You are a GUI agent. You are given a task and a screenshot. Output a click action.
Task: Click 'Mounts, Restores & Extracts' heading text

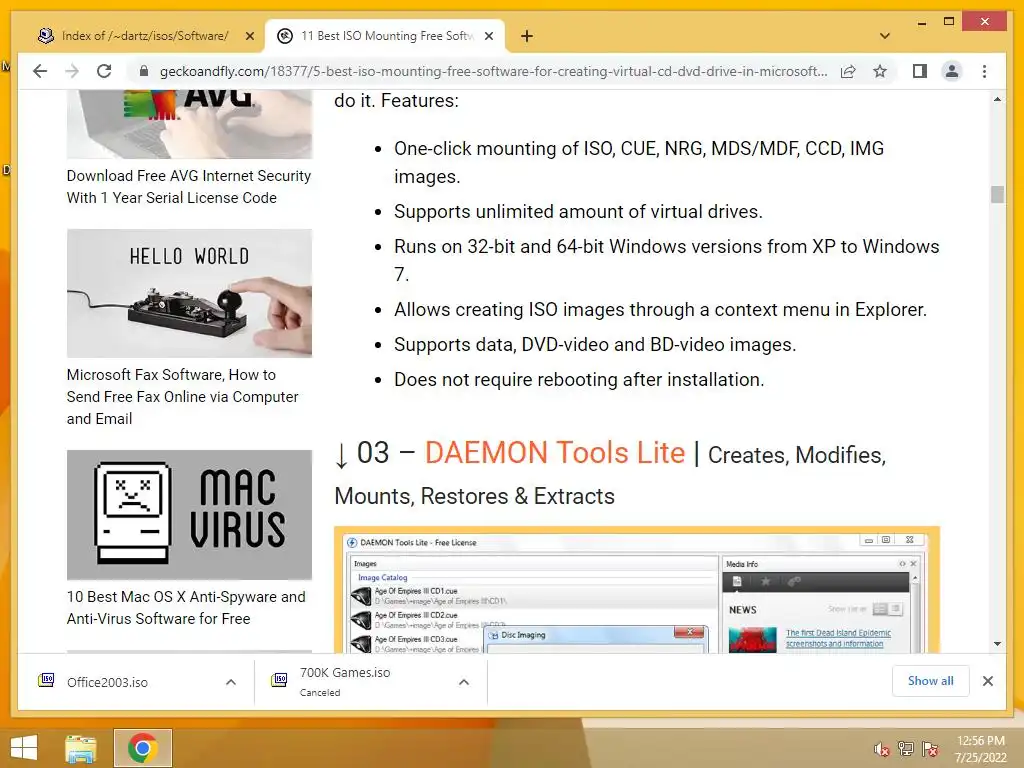[x=474, y=496]
